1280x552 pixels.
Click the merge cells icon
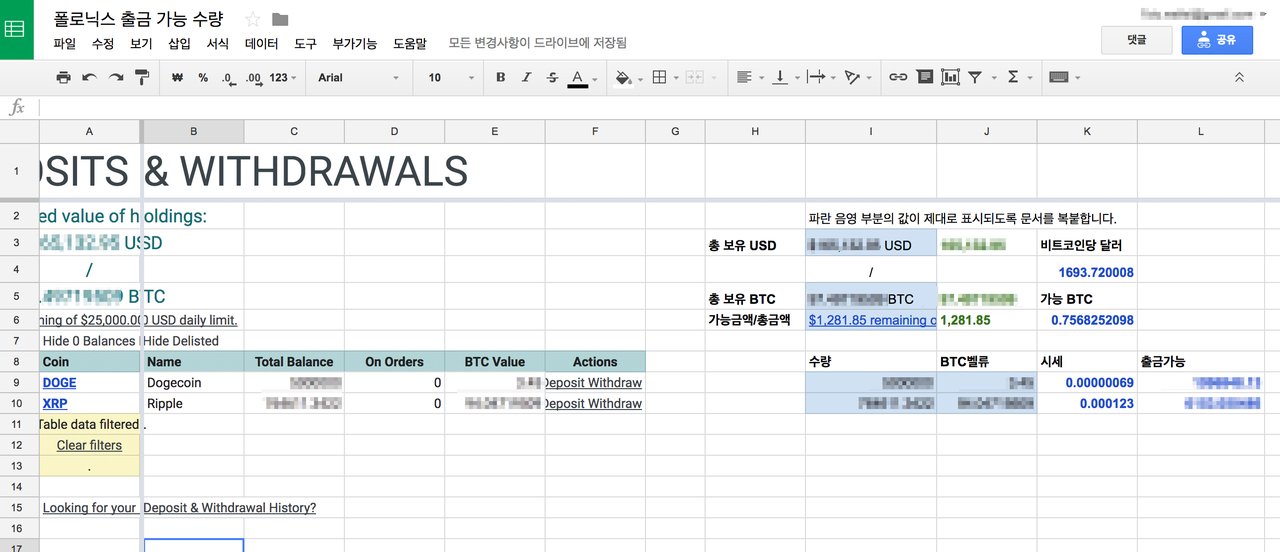[695, 77]
